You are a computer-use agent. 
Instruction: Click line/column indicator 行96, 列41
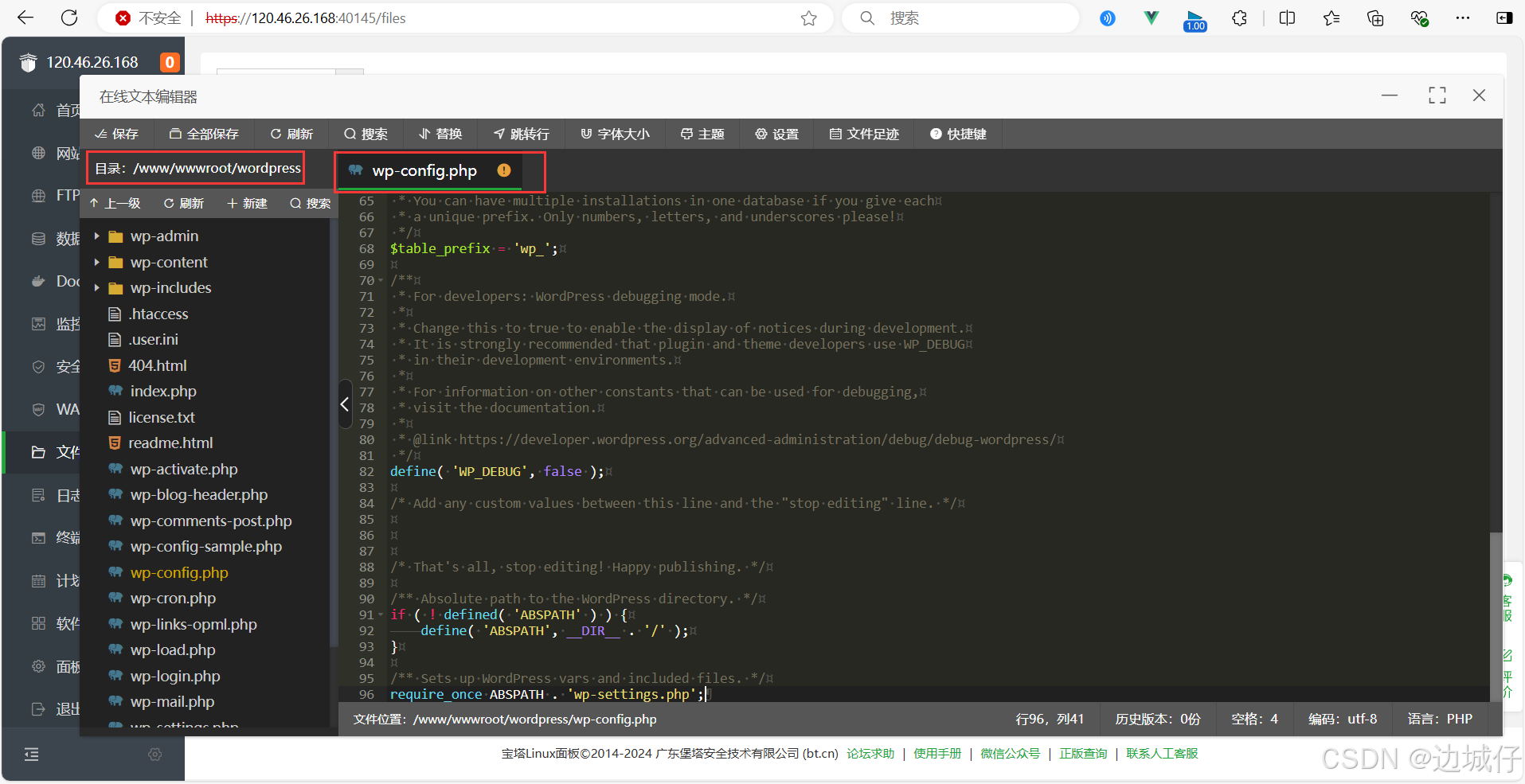click(x=1050, y=720)
